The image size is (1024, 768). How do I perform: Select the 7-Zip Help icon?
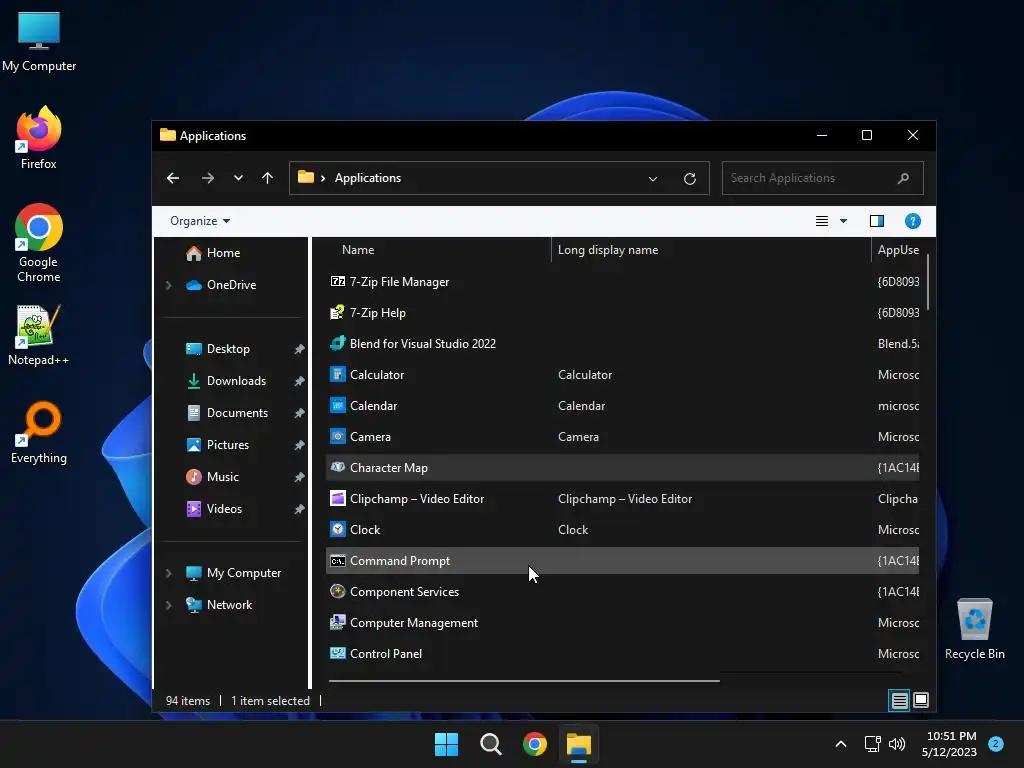pyautogui.click(x=338, y=313)
